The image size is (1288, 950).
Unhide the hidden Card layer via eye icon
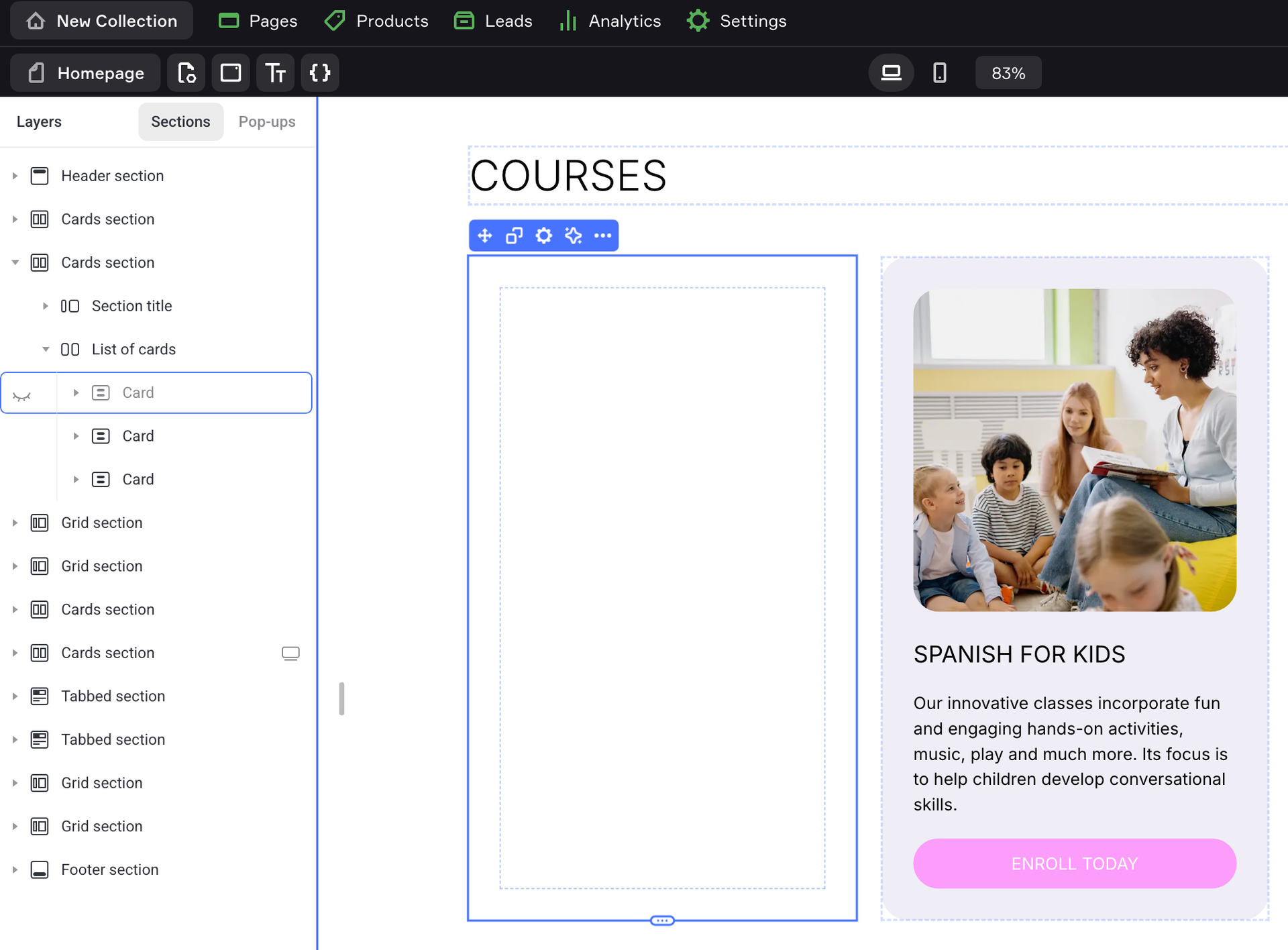[22, 396]
